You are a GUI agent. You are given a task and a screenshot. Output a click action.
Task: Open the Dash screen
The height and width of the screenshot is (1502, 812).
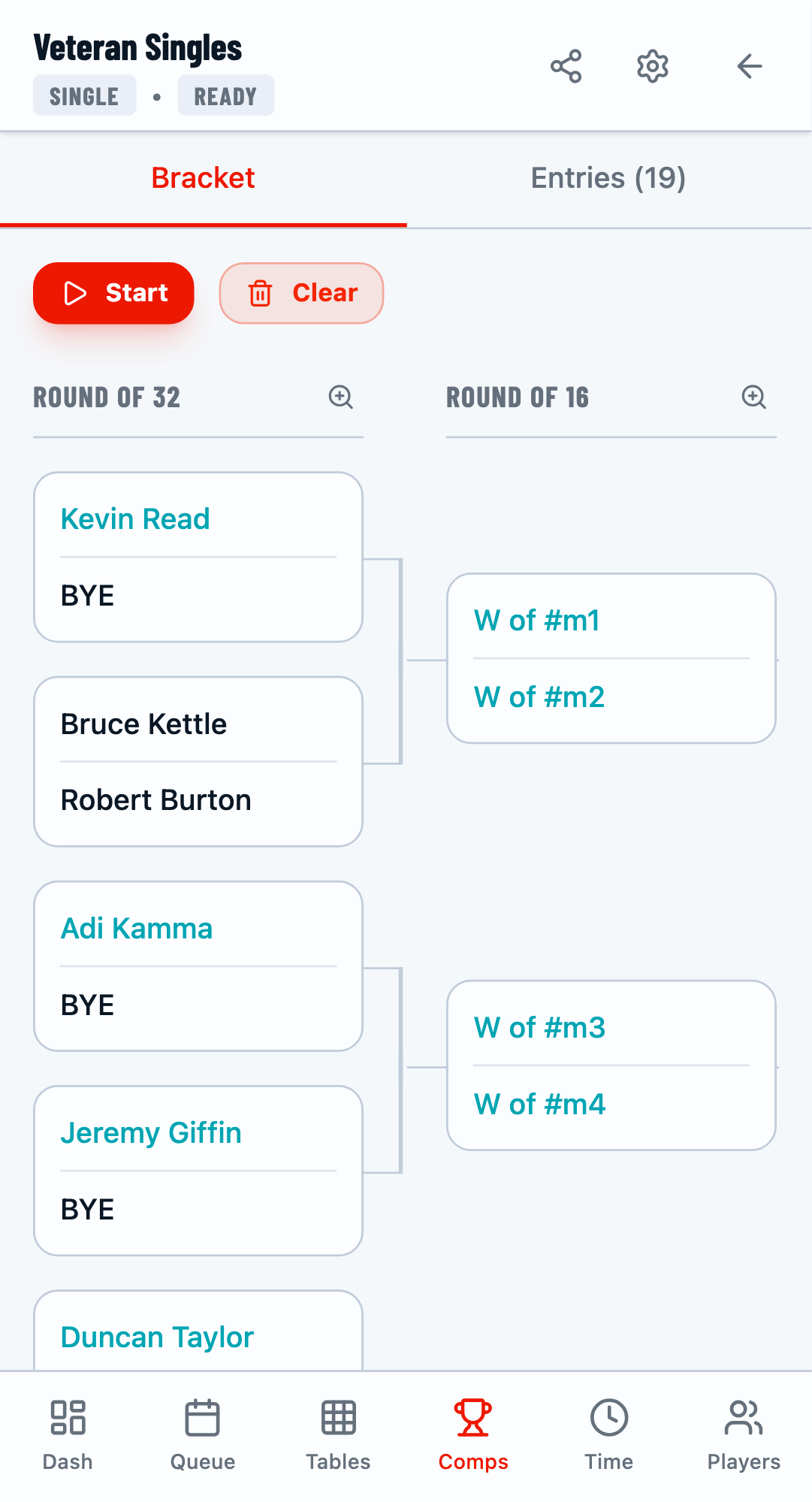coord(68,1434)
